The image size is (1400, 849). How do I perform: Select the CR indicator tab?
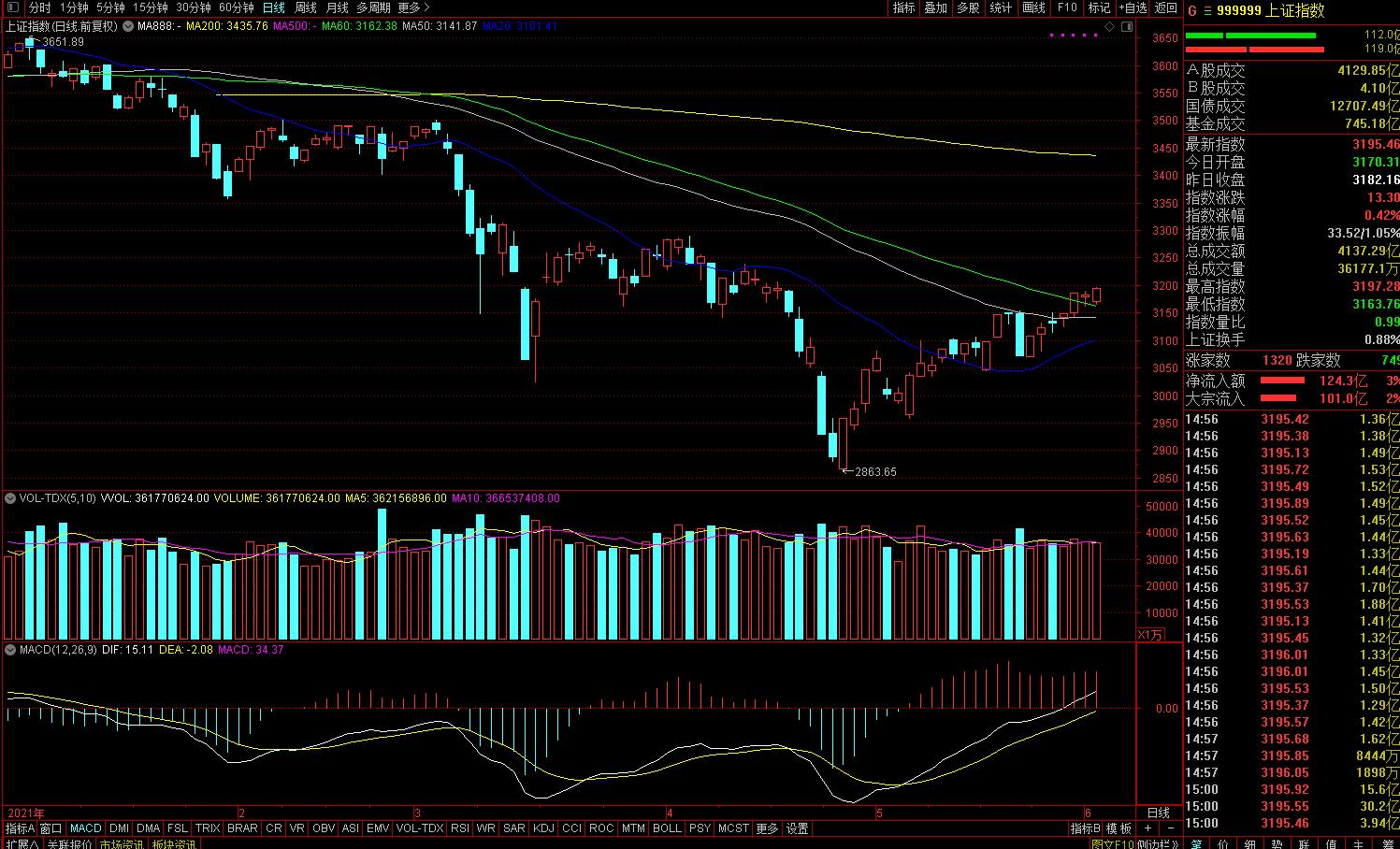click(273, 828)
